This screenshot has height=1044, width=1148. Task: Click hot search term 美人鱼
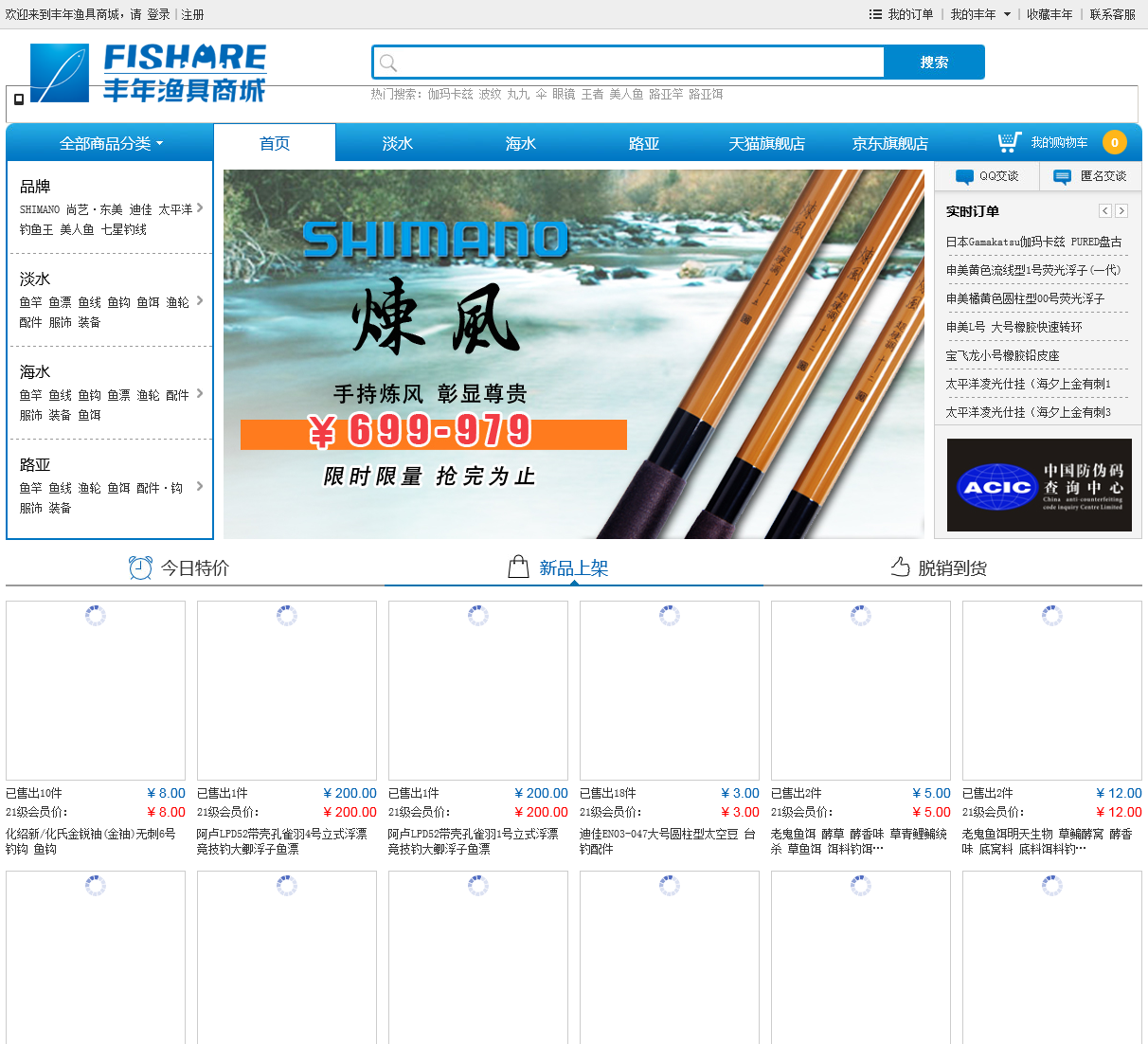[626, 94]
